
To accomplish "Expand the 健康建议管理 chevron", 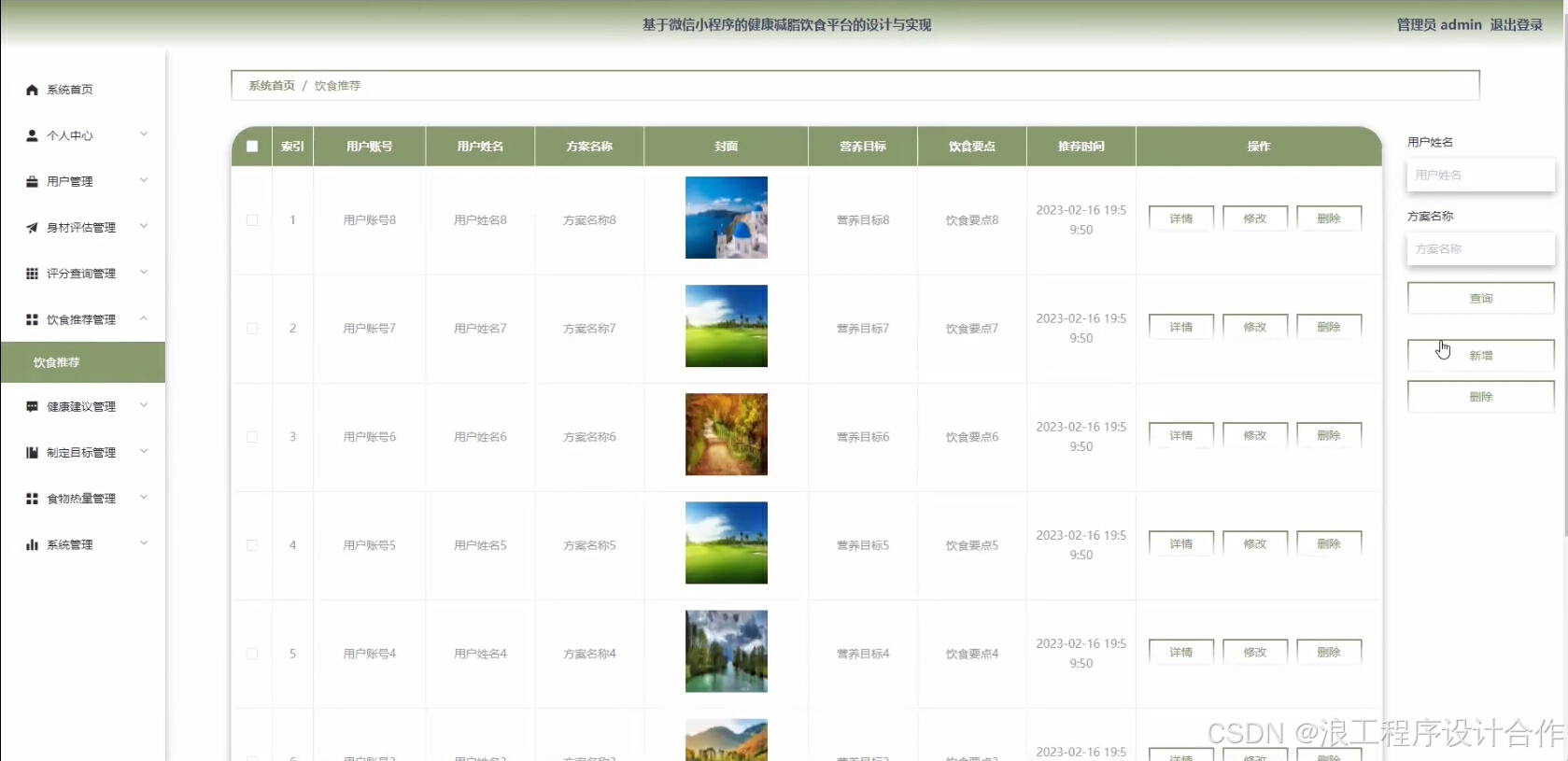I will point(144,405).
